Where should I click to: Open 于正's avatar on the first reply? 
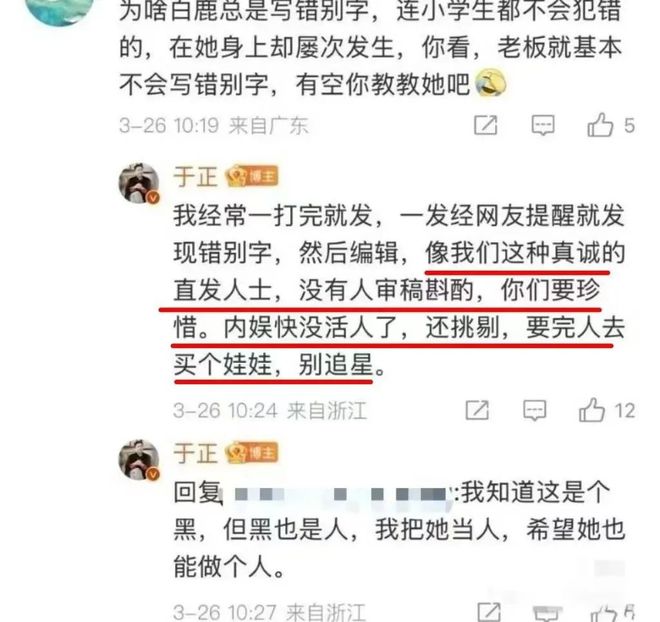tap(139, 183)
